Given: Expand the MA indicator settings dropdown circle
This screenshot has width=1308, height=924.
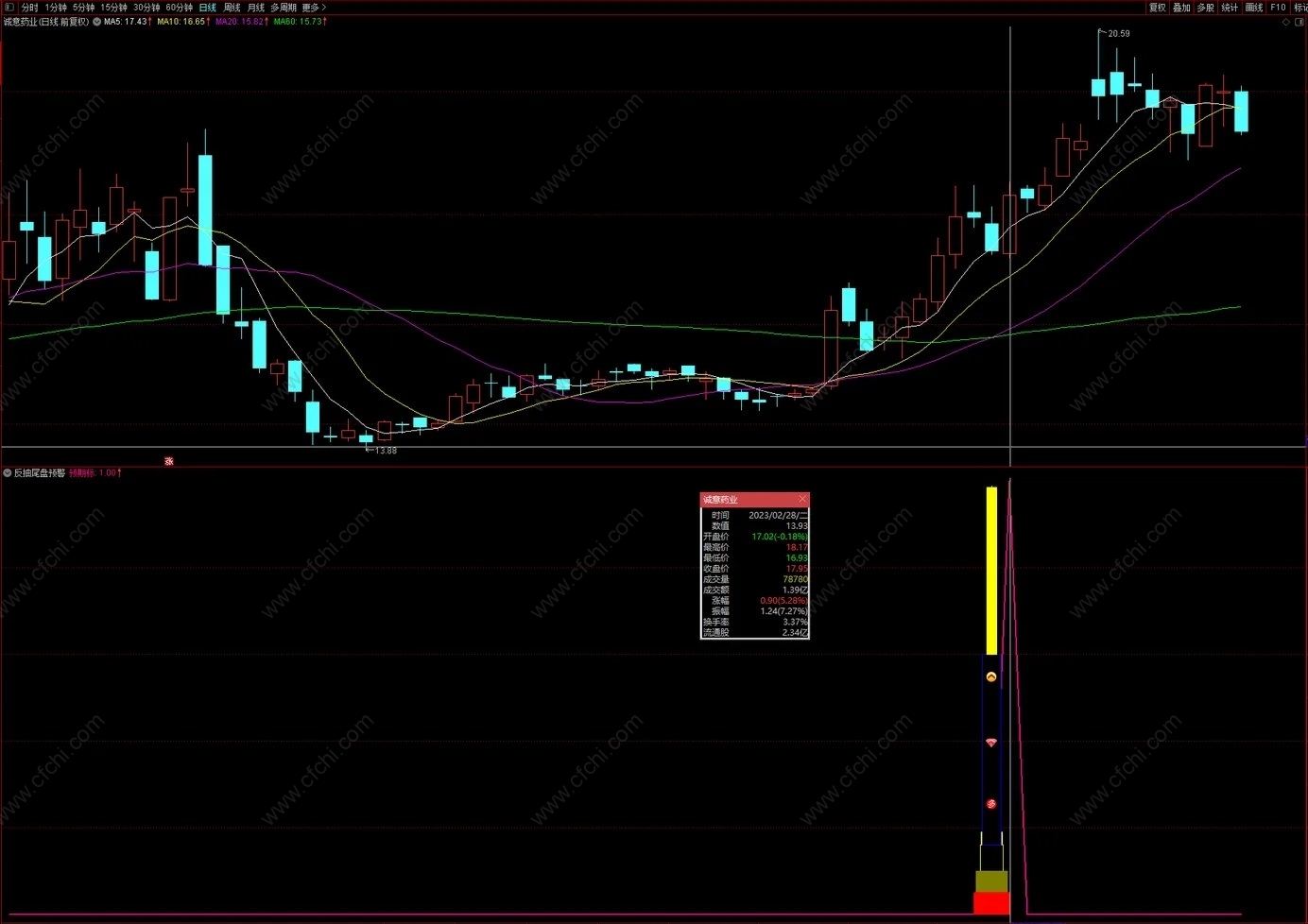Looking at the screenshot, I should point(96,21).
